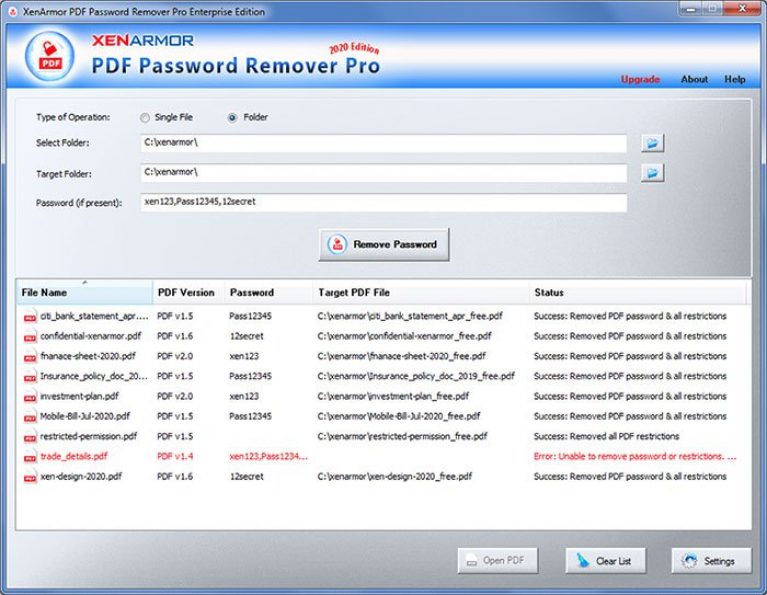Click 'Success: Removed all PDF restrictions' status
Viewport: 767px width, 595px height.
click(607, 436)
